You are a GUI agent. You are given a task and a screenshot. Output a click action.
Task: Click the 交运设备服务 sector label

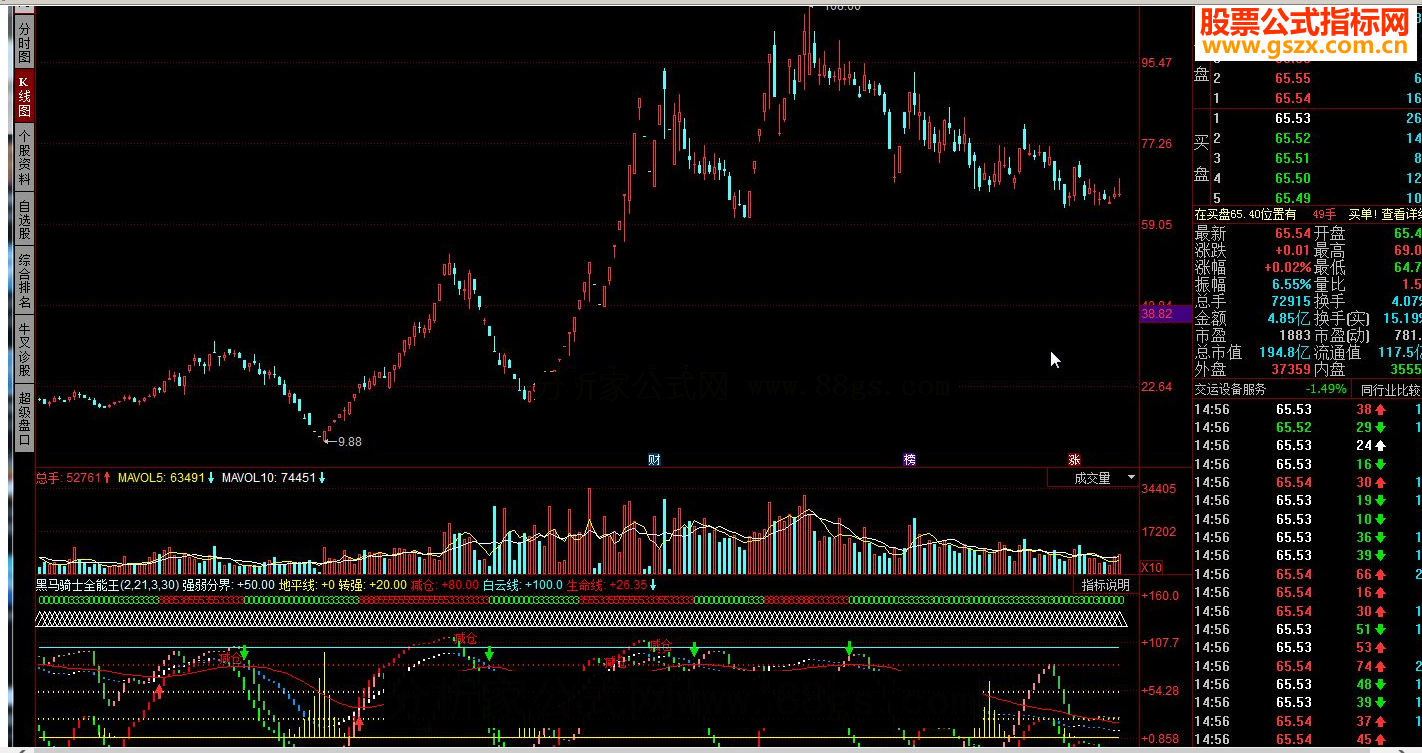coord(1231,389)
